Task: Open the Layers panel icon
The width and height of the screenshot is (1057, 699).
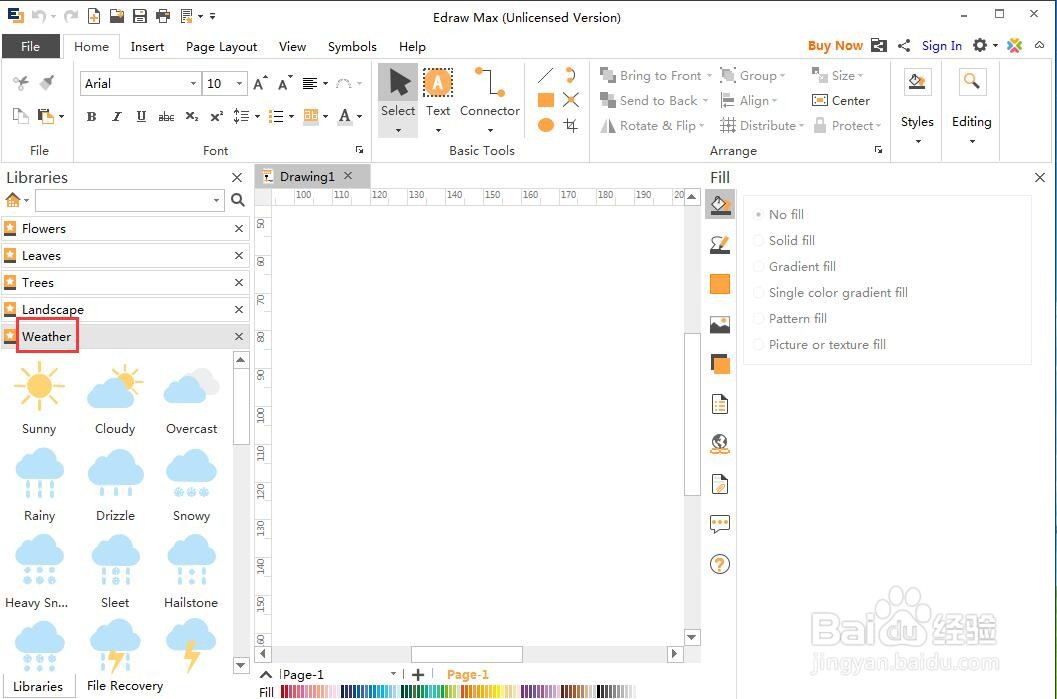Action: tap(720, 364)
